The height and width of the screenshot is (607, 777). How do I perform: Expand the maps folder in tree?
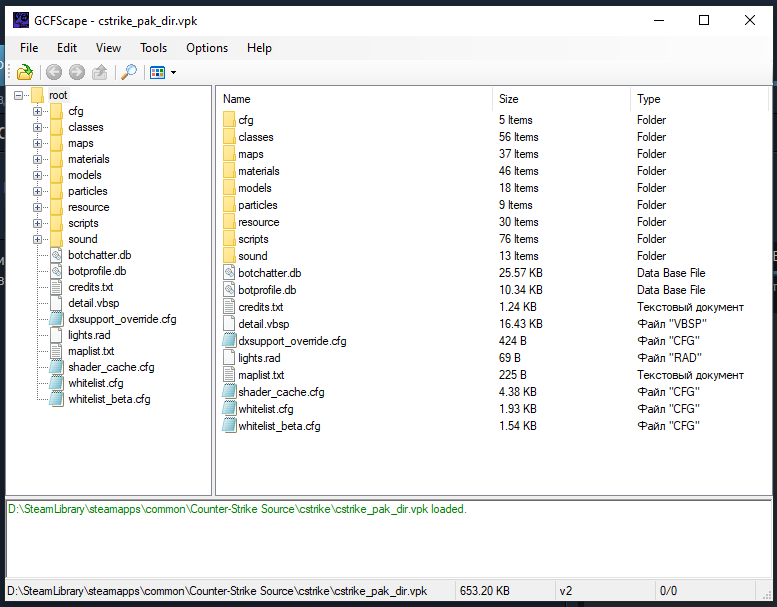37,143
